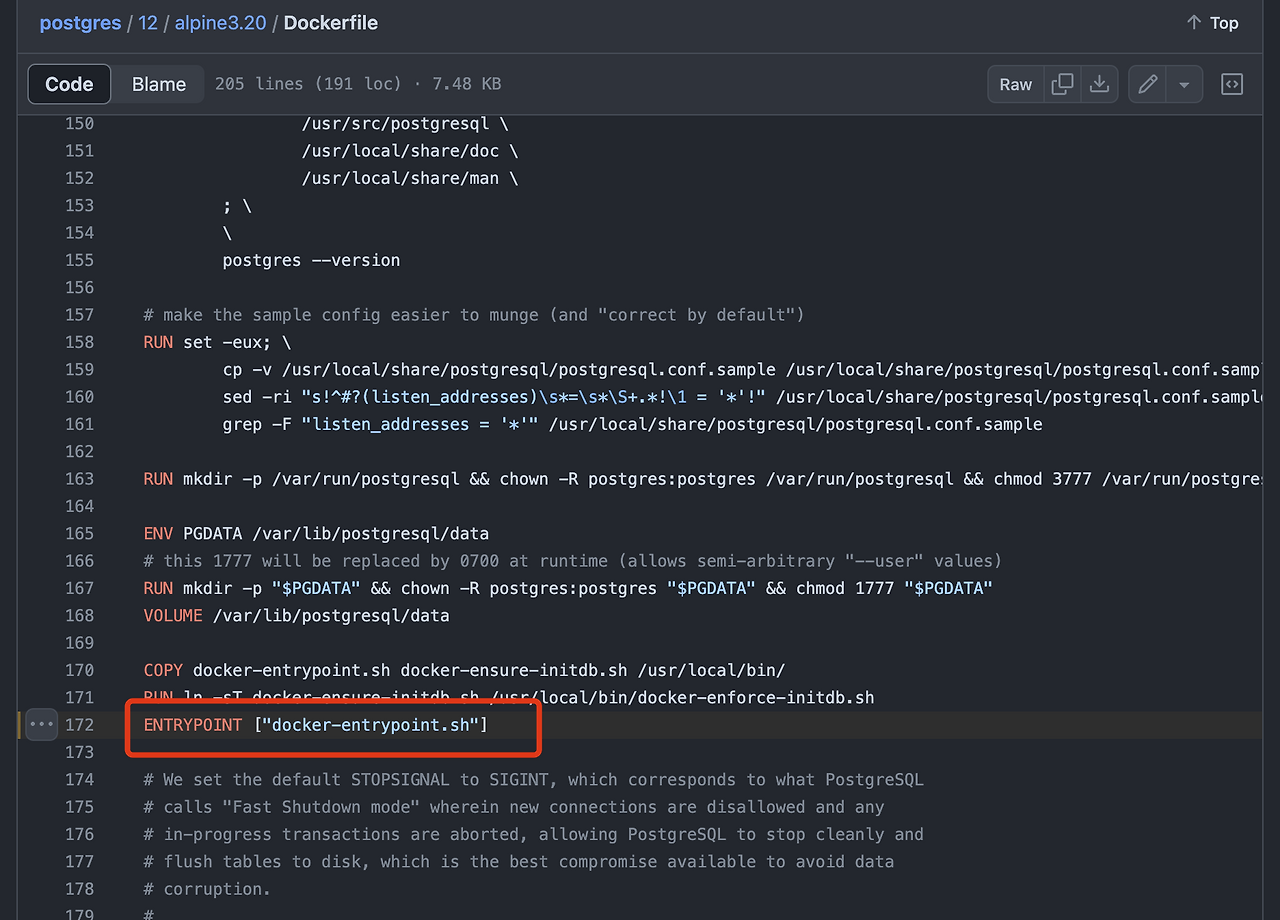Open the alpine3.20 directory breadcrumb
The image size is (1280, 920).
220,22
